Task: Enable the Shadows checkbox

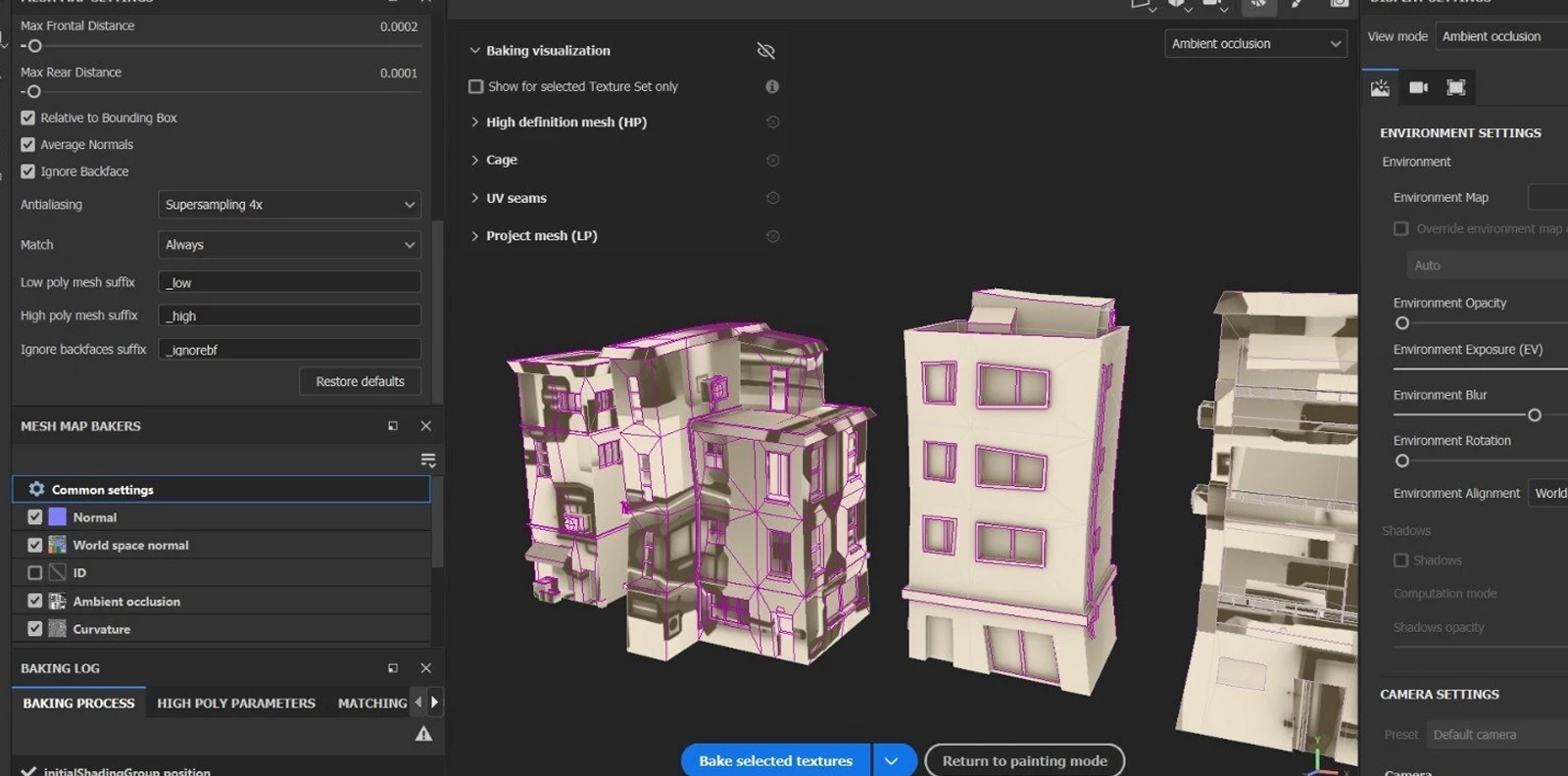Action: (x=1401, y=560)
